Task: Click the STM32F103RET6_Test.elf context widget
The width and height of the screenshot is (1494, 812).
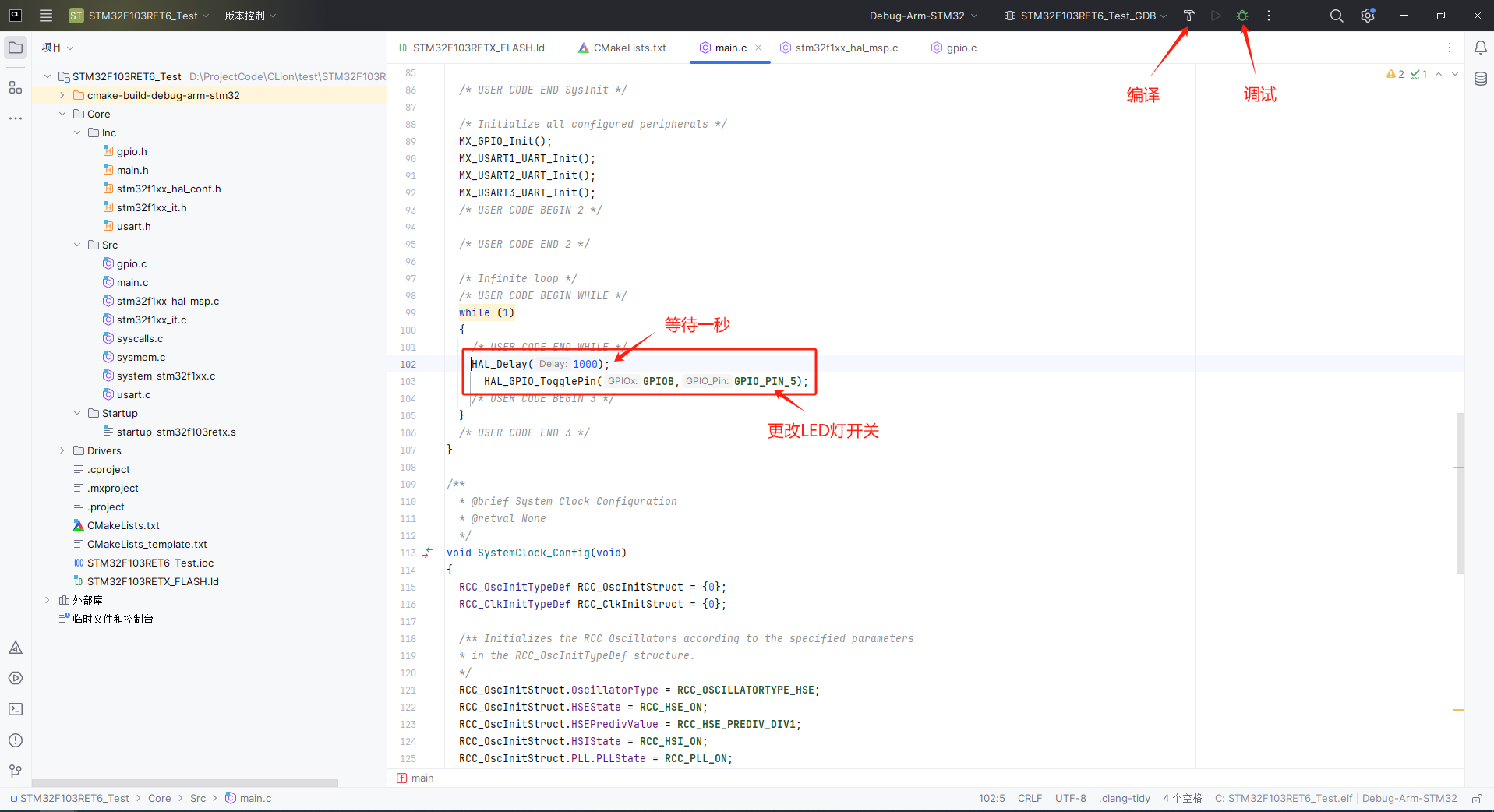Action: 1335,798
